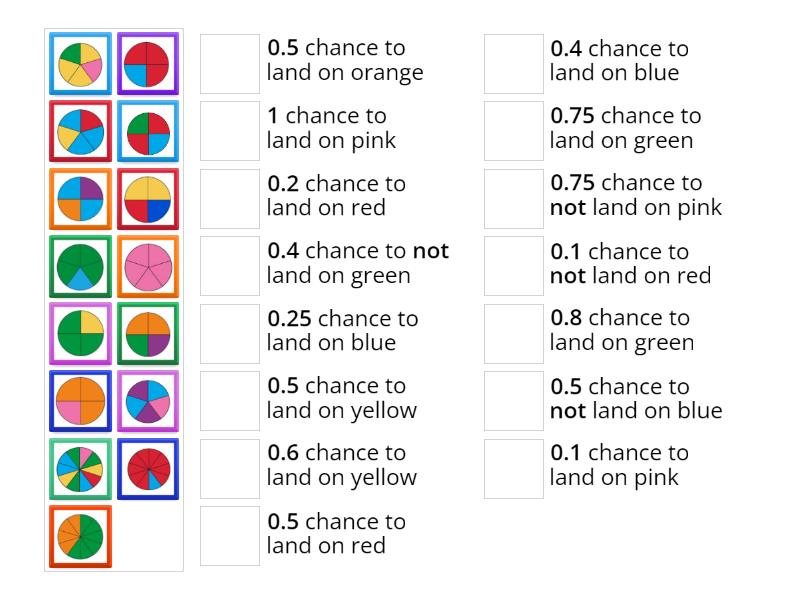Click the pink and purple five-section spinner
This screenshot has height=600, width=800.
coord(148,401)
